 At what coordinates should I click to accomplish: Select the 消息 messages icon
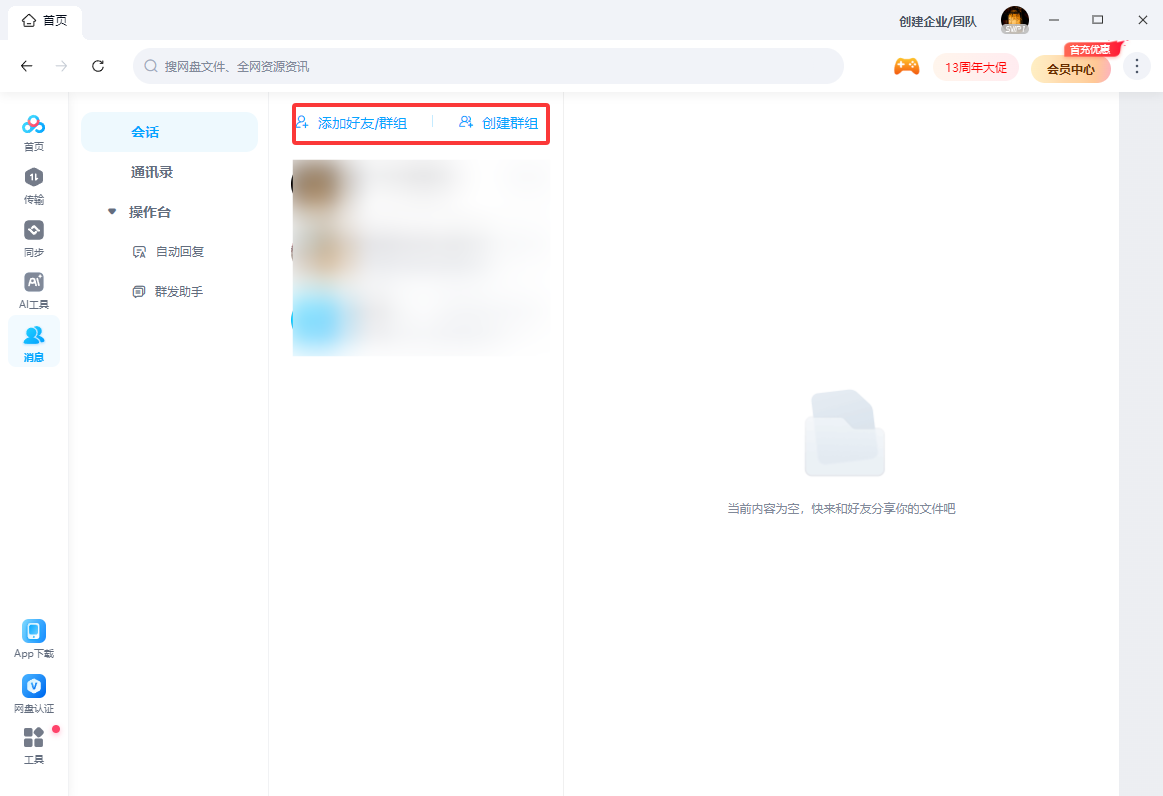tap(34, 342)
